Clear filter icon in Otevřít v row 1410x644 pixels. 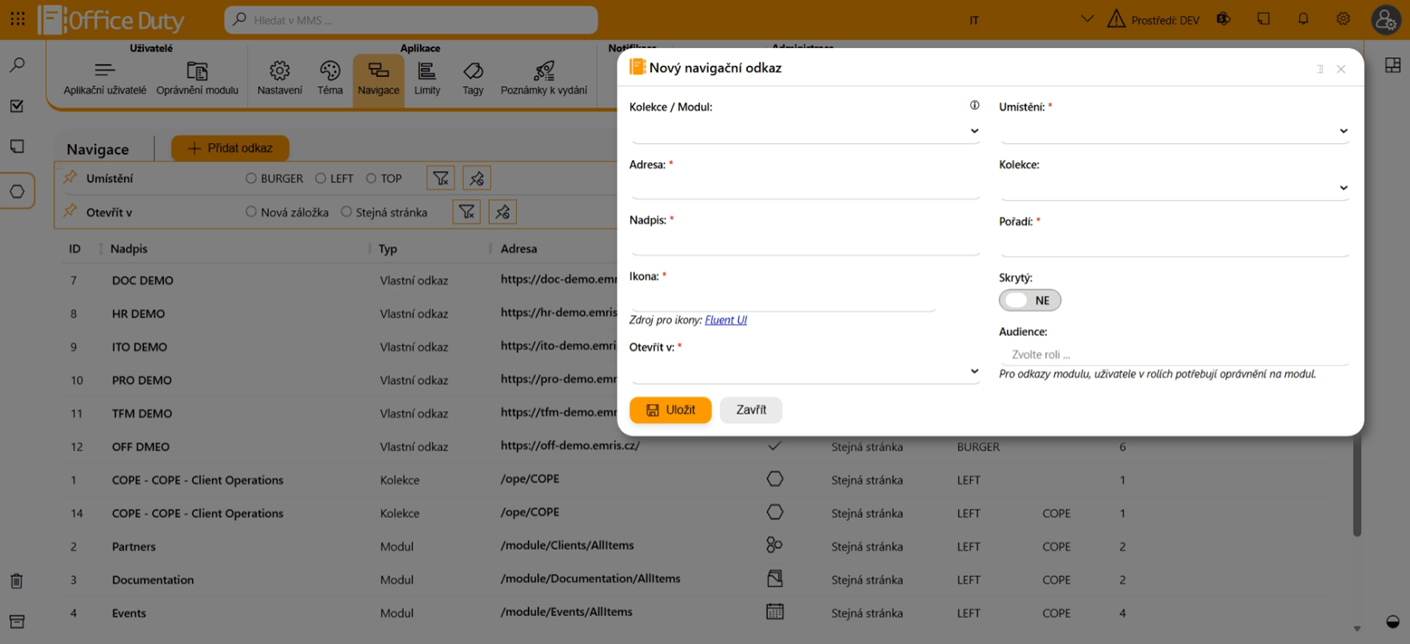(503, 212)
